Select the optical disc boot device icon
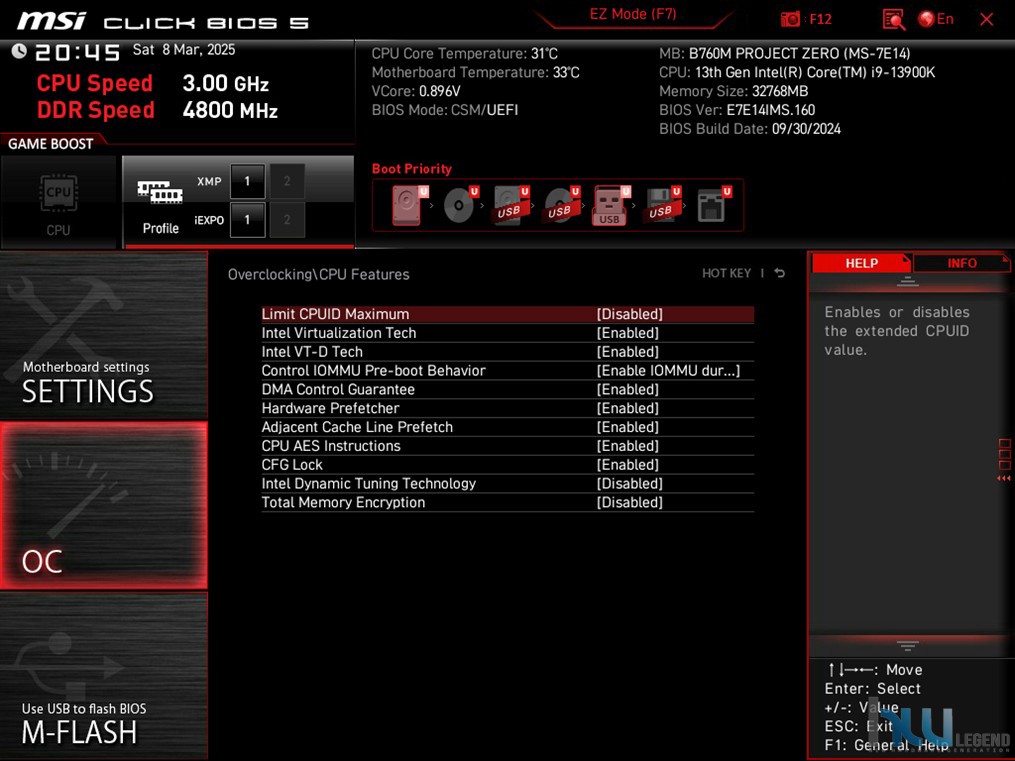Viewport: 1015px width, 761px height. (x=459, y=204)
